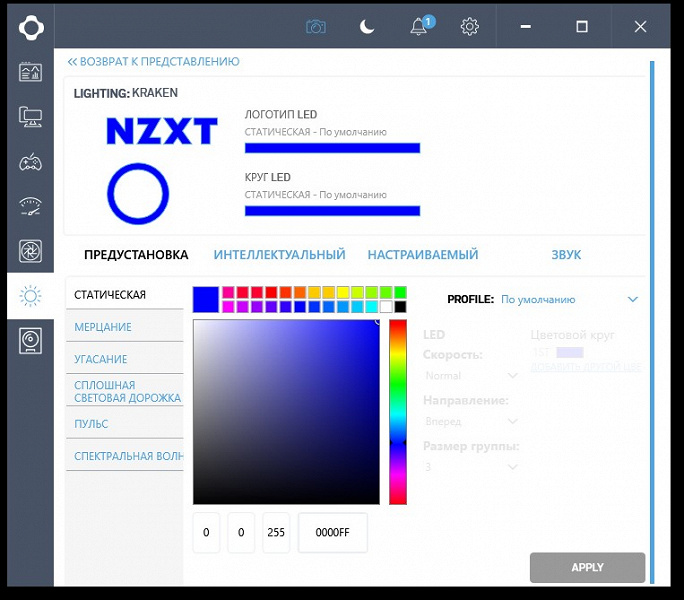Viewport: 684px width, 600px height.
Task: Click the blue value field showing 255
Action: coord(276,532)
